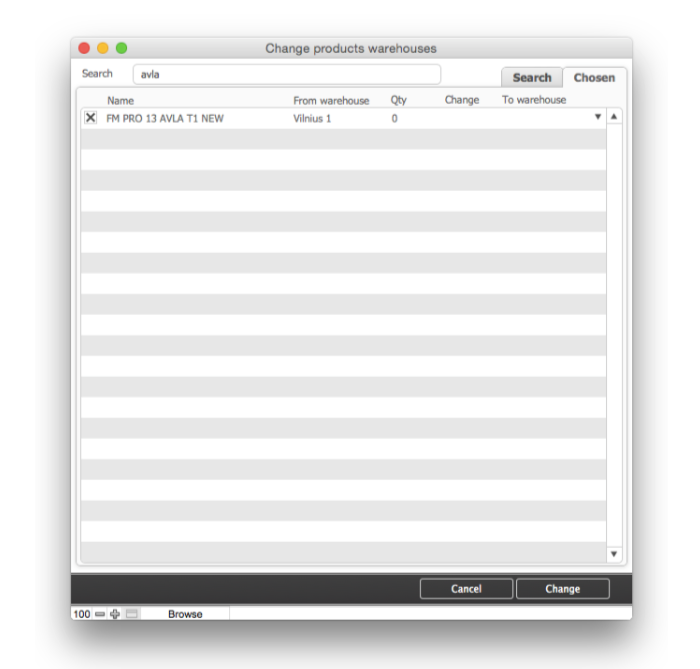
Task: Open the To warehouse dropdown arrow
Action: [x=598, y=117]
